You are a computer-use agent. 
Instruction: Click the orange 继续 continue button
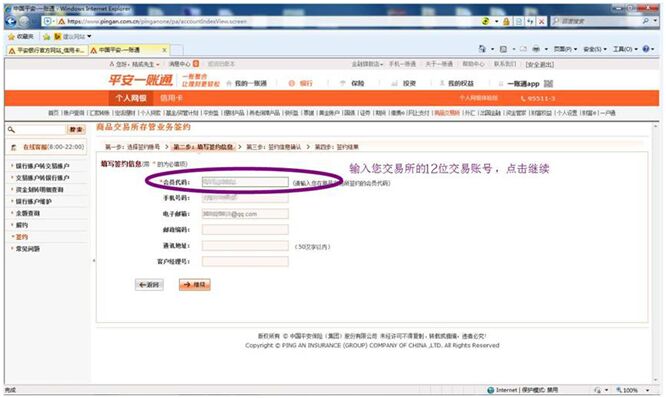[195, 285]
